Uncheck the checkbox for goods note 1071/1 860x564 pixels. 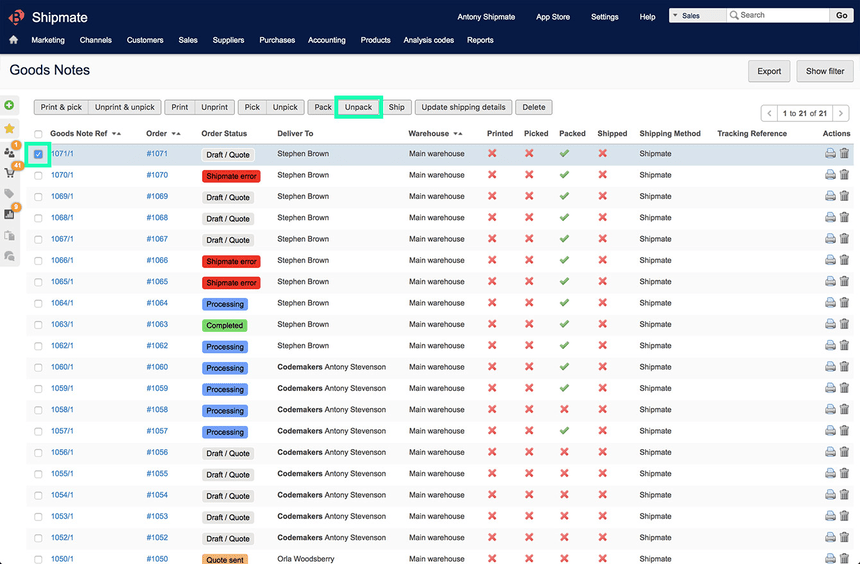pos(38,154)
